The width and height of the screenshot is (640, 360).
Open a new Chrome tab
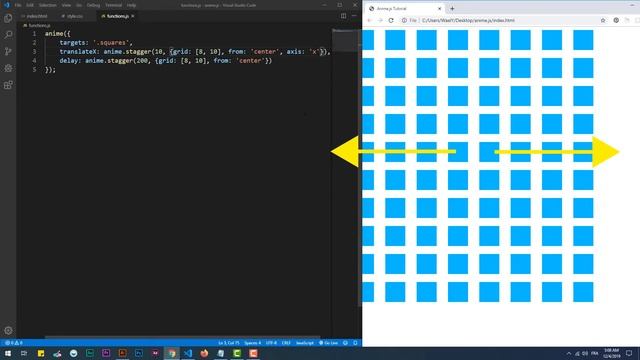(x=452, y=8)
